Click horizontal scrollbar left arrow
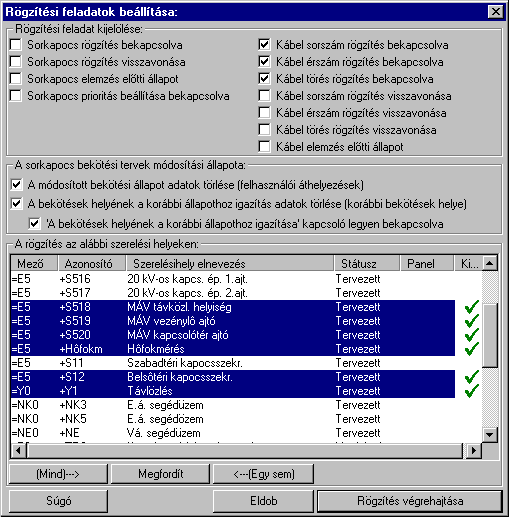Viewport: 509px width, 517px height. [x=19, y=451]
